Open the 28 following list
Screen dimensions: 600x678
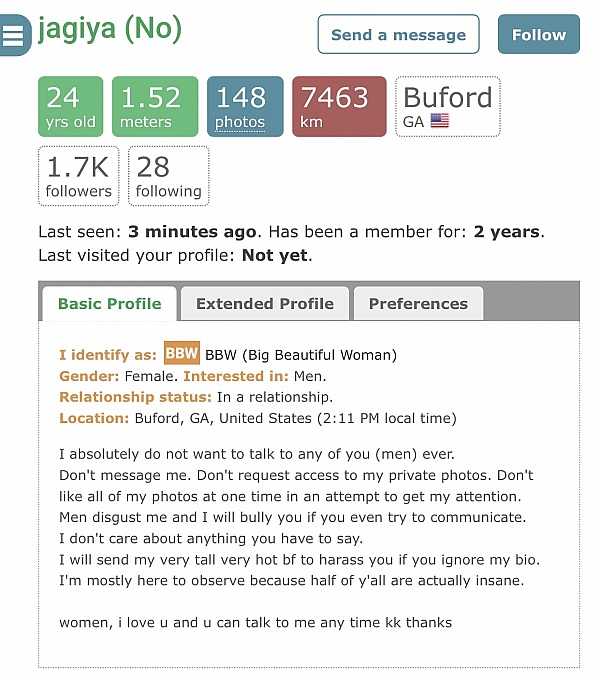click(x=169, y=176)
